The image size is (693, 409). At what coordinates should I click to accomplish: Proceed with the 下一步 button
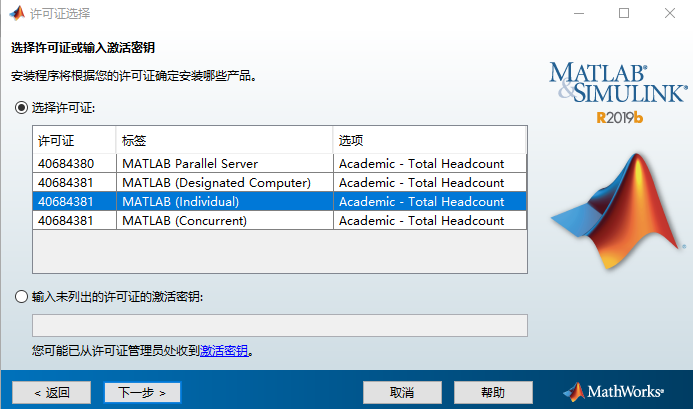click(142, 392)
